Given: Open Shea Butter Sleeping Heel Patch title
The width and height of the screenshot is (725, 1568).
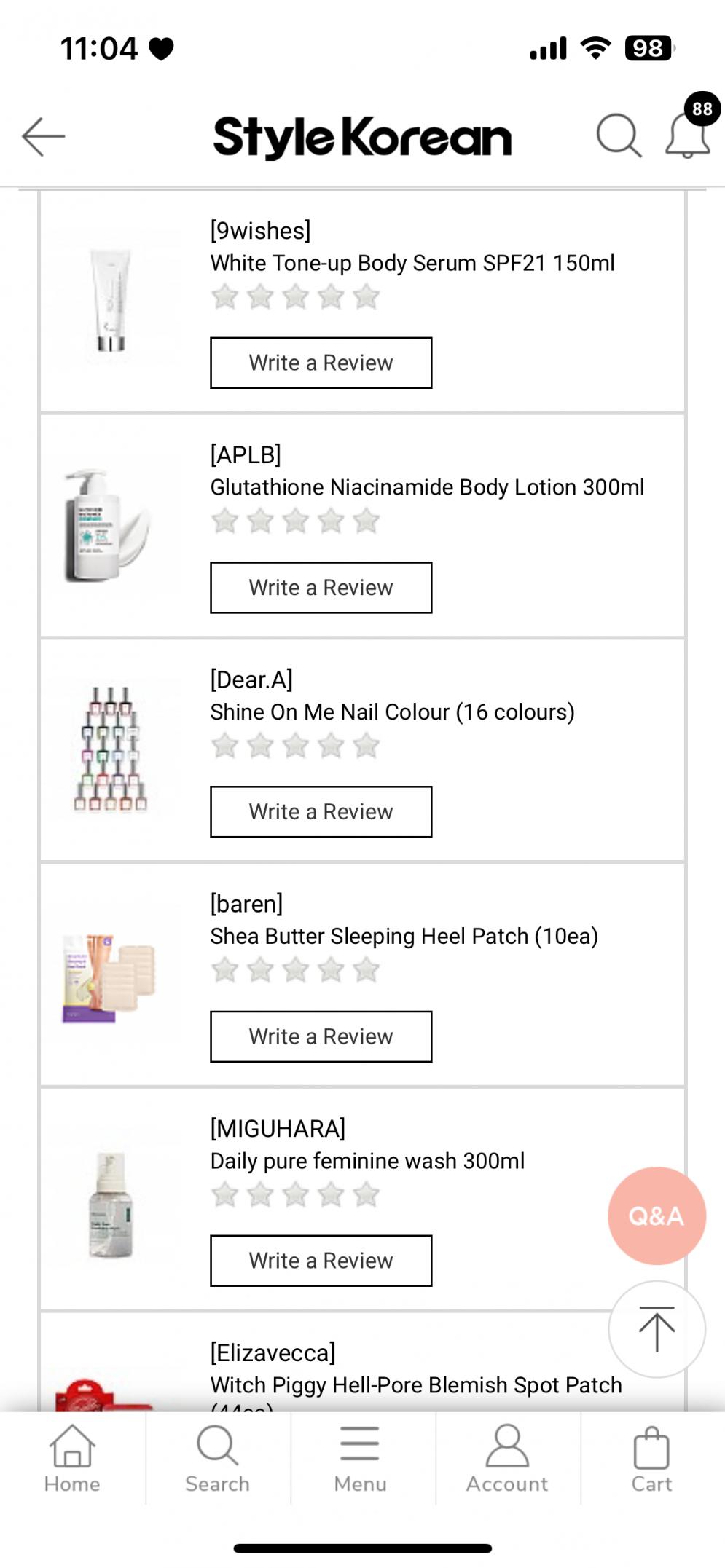Looking at the screenshot, I should pyautogui.click(x=404, y=937).
